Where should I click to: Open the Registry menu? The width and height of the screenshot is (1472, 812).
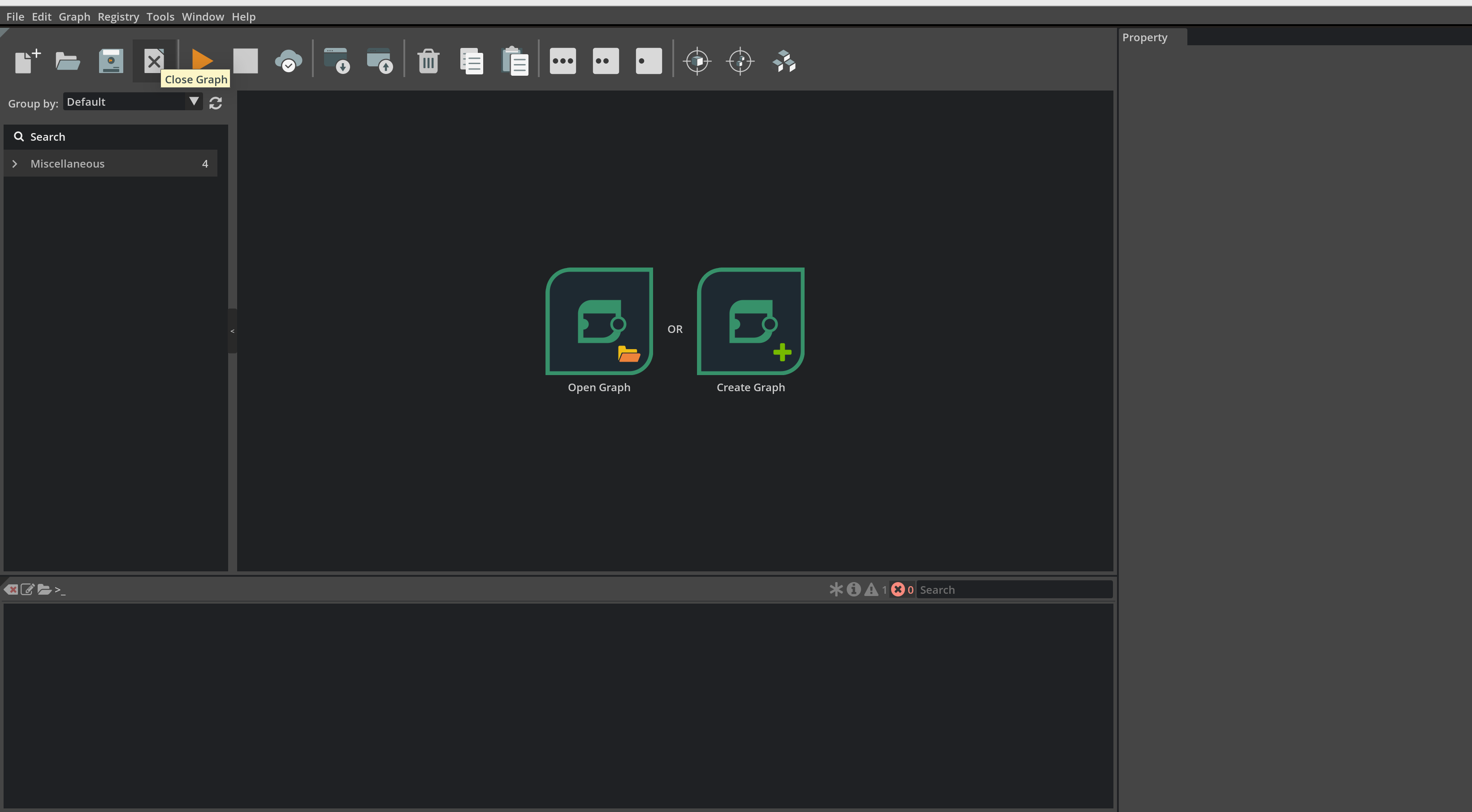coord(118,17)
